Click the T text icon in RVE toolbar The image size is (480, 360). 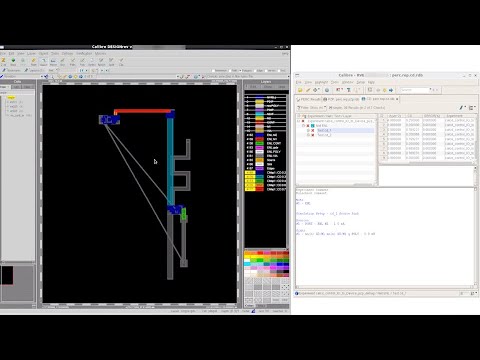tap(349, 90)
